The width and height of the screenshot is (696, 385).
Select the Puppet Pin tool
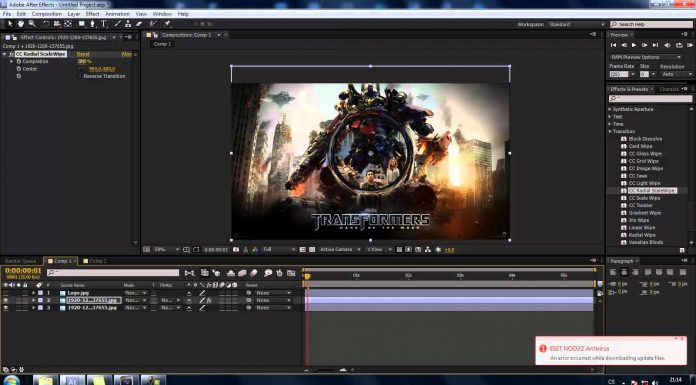pos(167,24)
